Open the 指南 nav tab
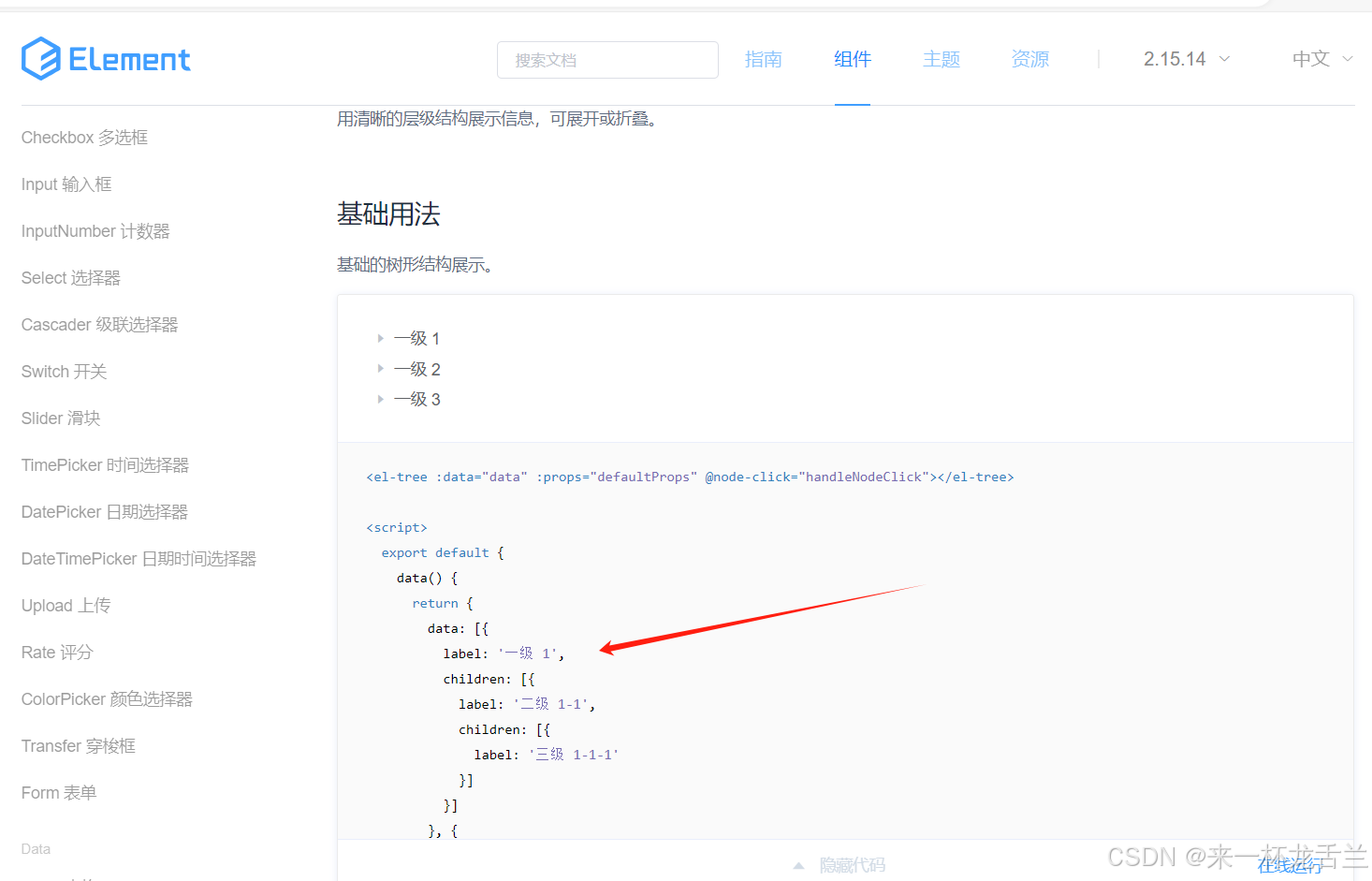 pyautogui.click(x=764, y=59)
